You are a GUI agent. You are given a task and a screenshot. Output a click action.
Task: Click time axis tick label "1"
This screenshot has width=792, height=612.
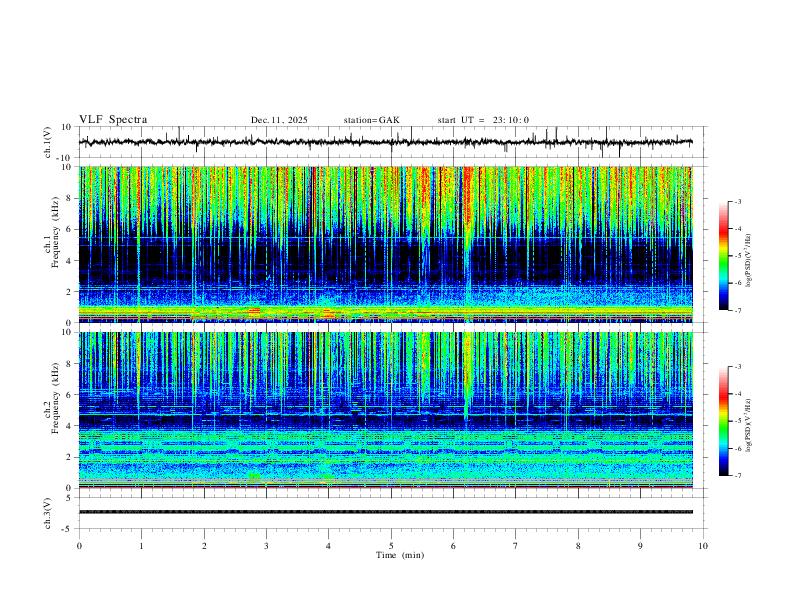pyautogui.click(x=141, y=546)
